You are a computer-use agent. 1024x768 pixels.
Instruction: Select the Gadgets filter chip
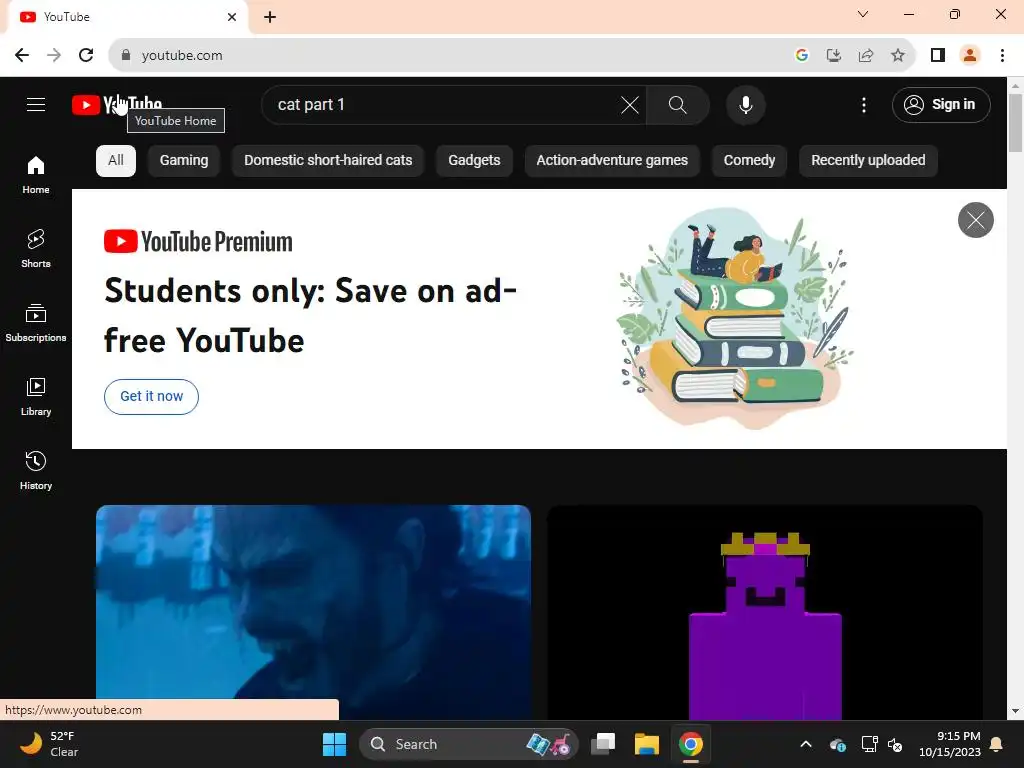click(474, 161)
